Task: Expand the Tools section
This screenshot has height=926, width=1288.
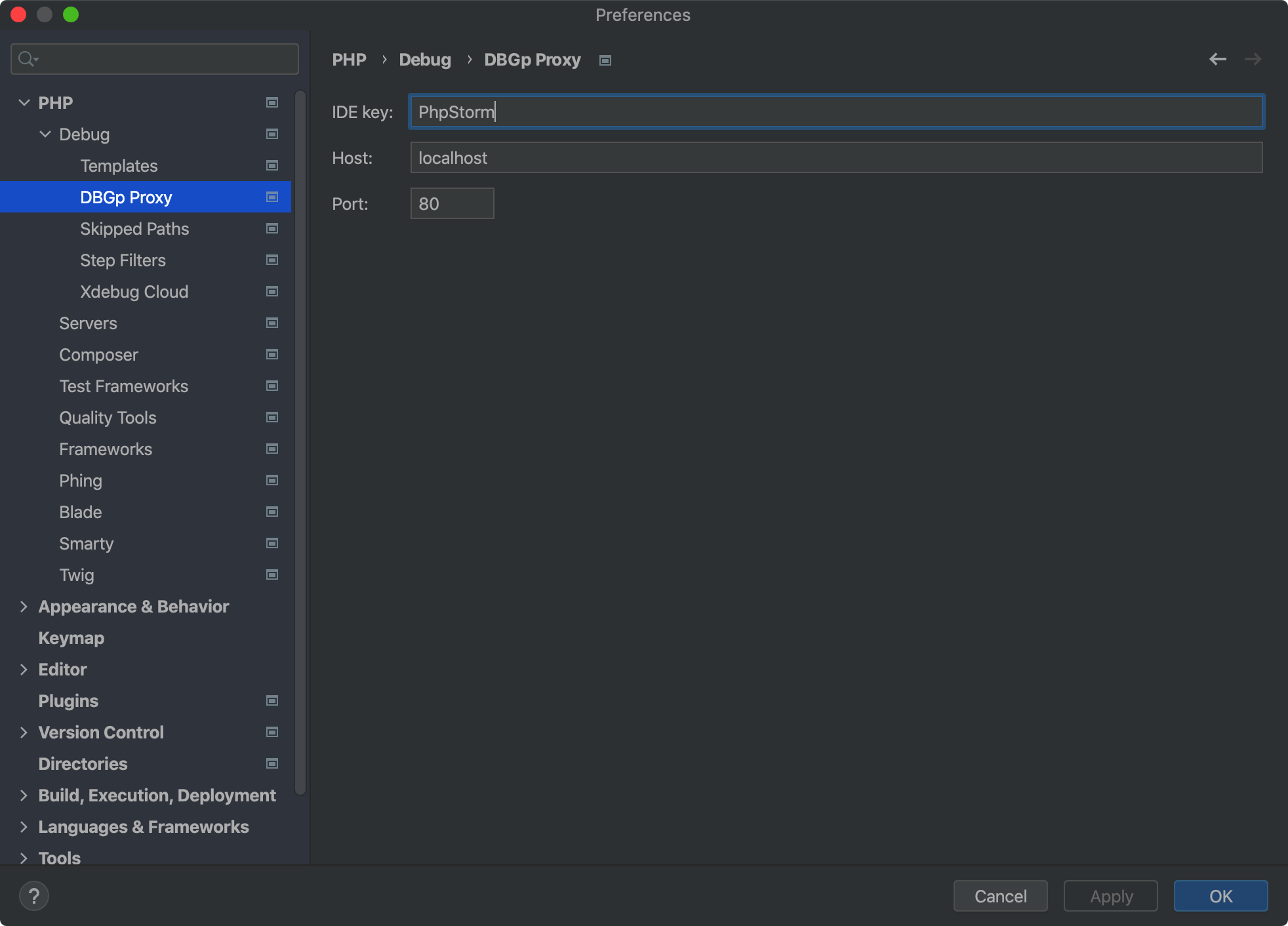Action: point(24,858)
